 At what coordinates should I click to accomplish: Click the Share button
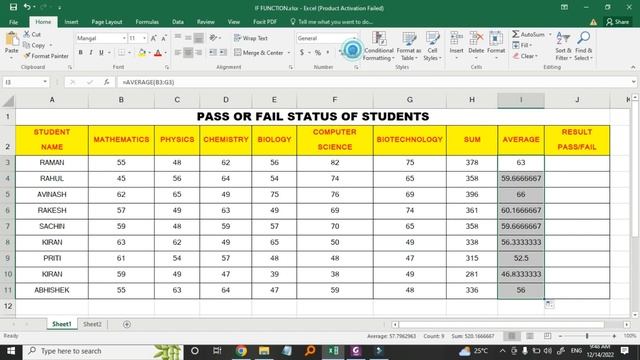coord(618,22)
